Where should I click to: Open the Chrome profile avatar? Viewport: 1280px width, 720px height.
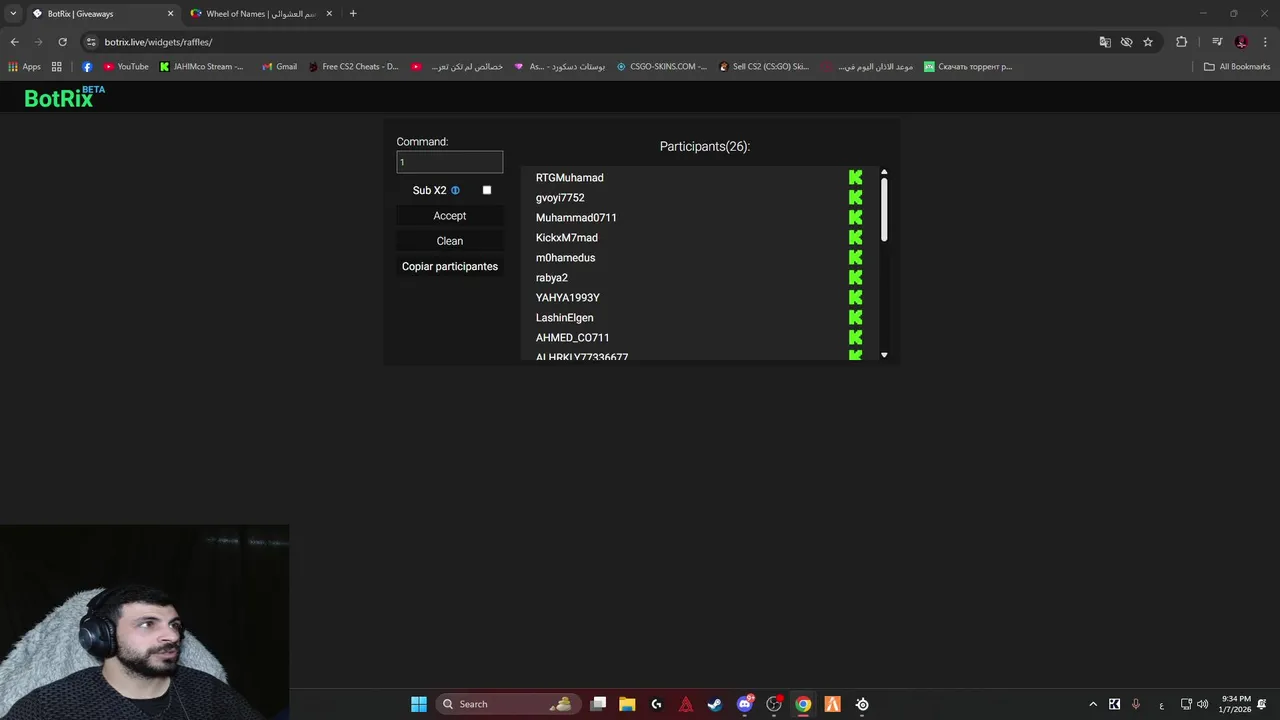click(x=1241, y=42)
